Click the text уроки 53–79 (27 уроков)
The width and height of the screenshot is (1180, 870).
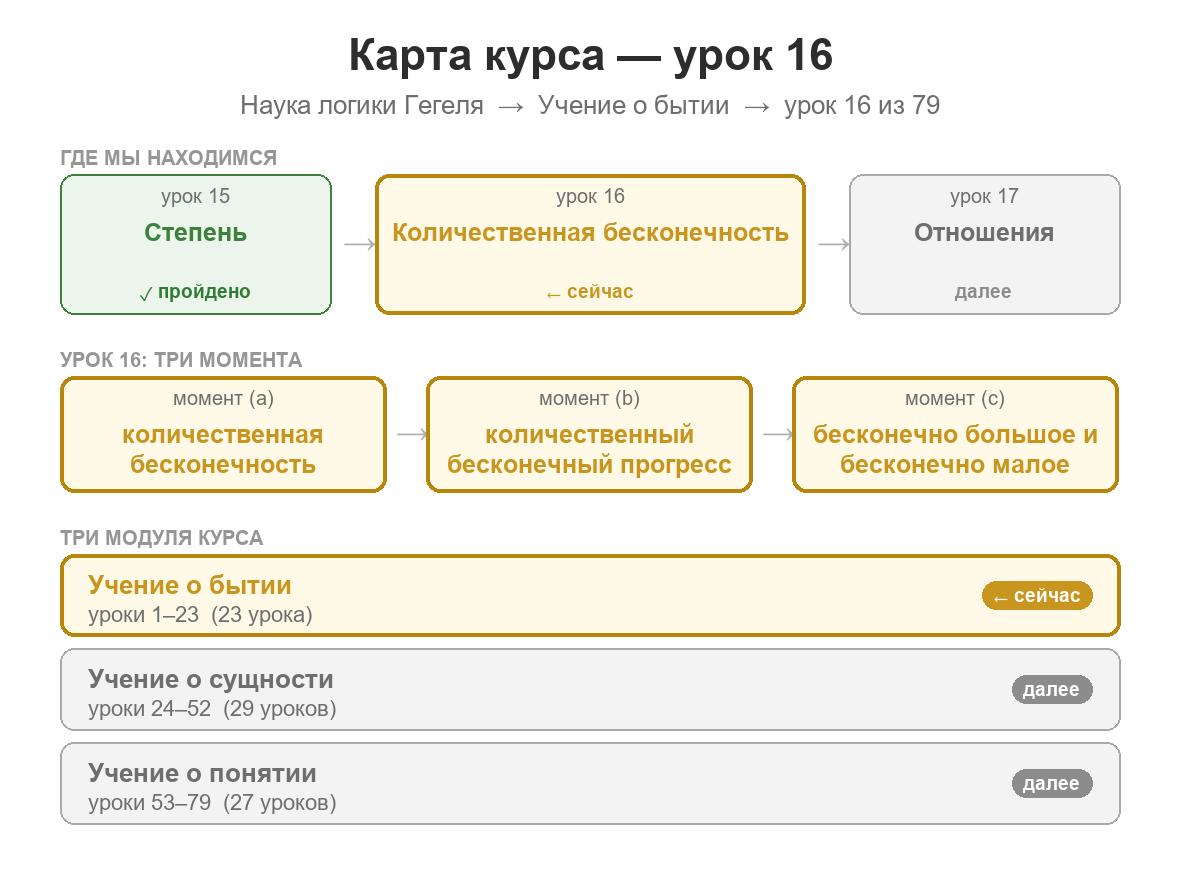click(212, 803)
